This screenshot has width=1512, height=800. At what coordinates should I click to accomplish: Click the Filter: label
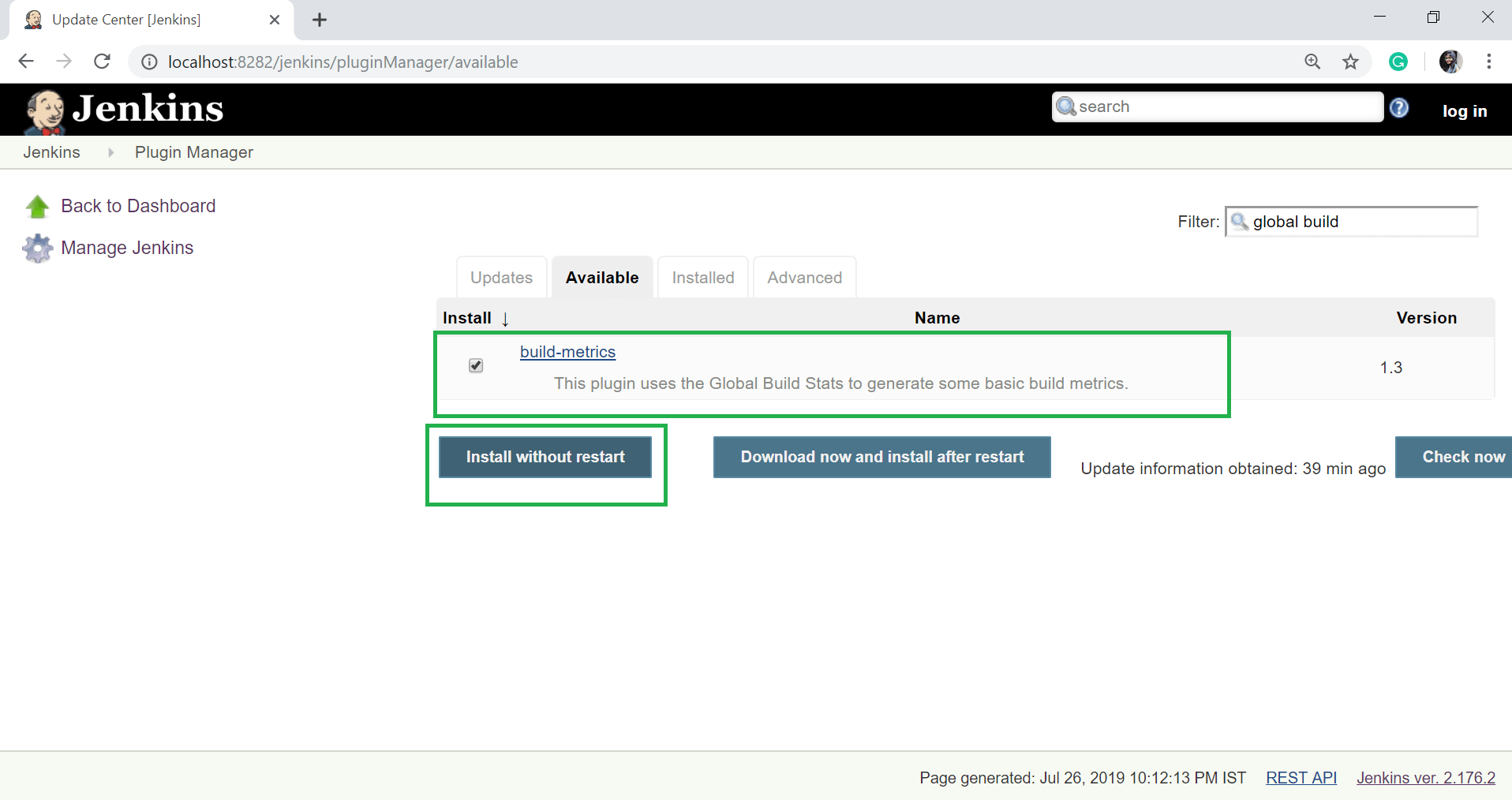(1199, 222)
